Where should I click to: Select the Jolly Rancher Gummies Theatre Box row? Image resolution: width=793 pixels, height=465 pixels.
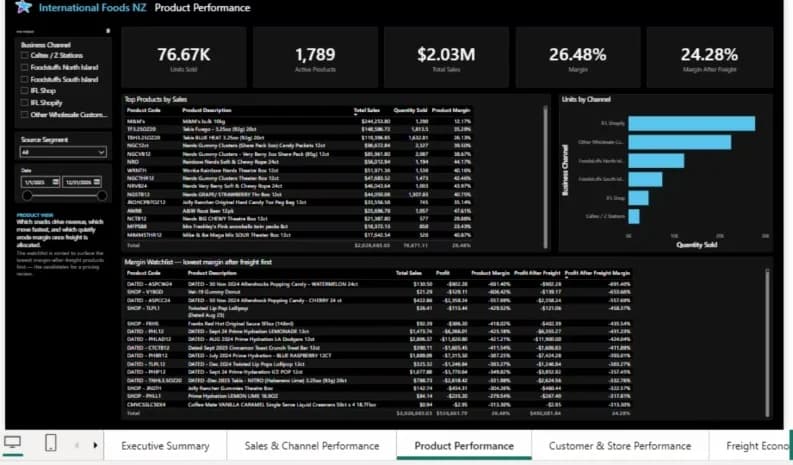coord(378,388)
